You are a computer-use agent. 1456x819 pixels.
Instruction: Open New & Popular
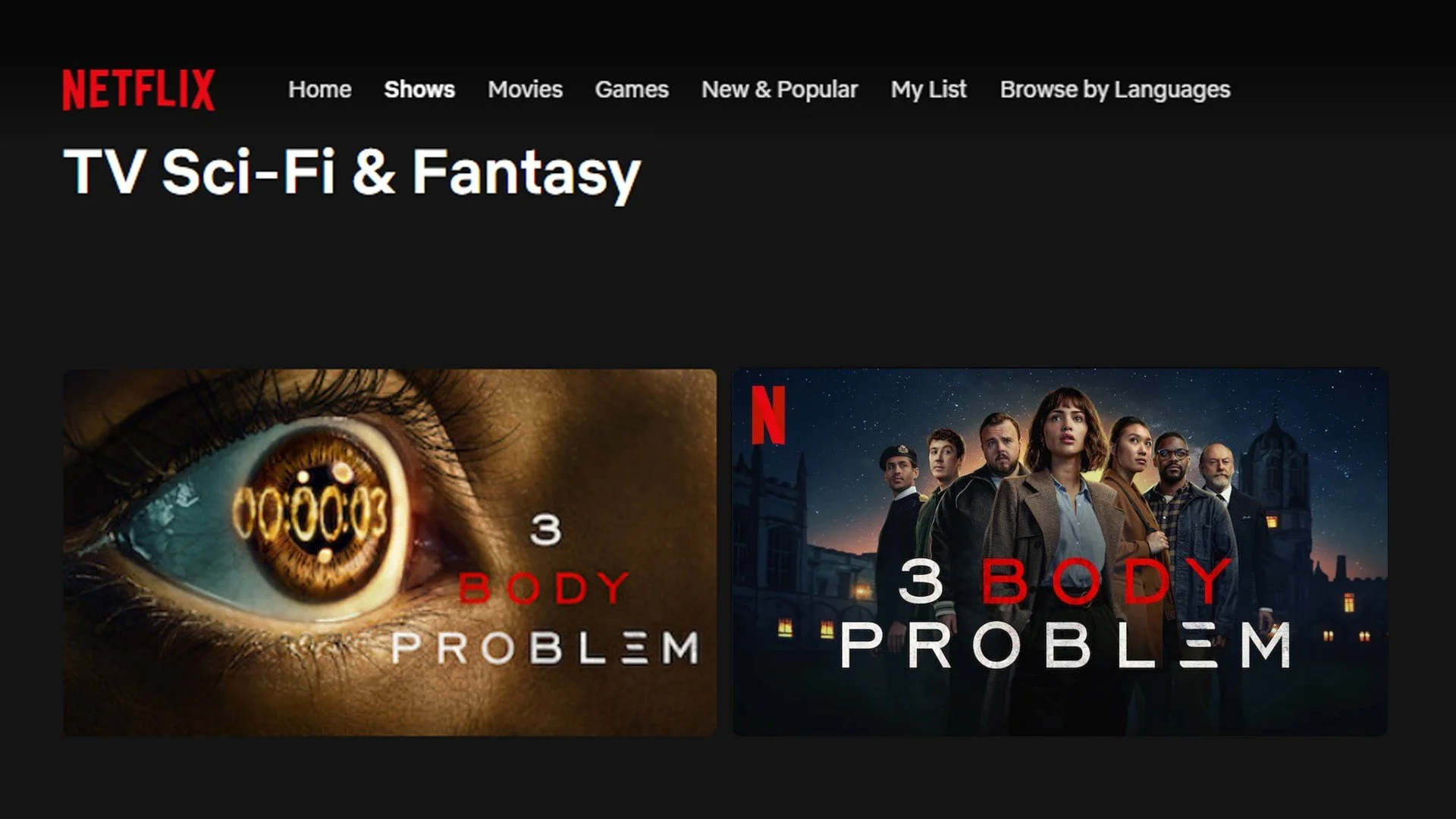point(780,89)
